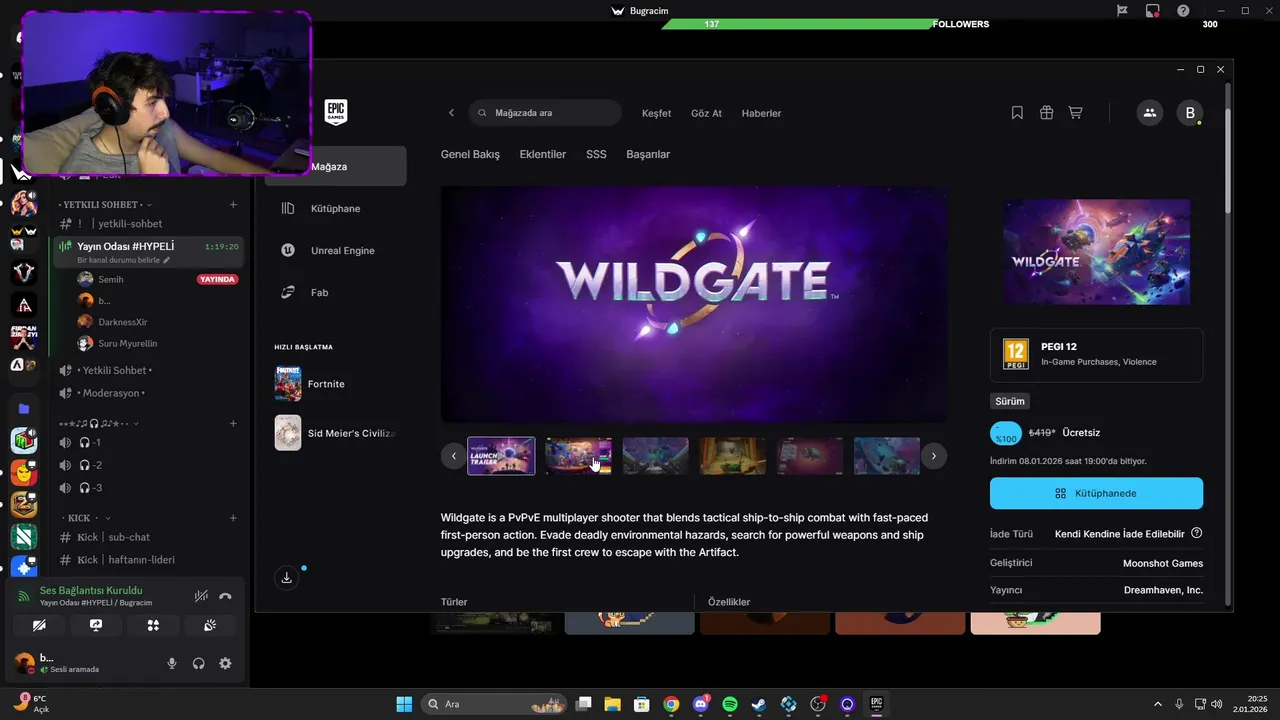
Task: Select the third Wildgate screenshot thumbnail
Action: pos(655,456)
